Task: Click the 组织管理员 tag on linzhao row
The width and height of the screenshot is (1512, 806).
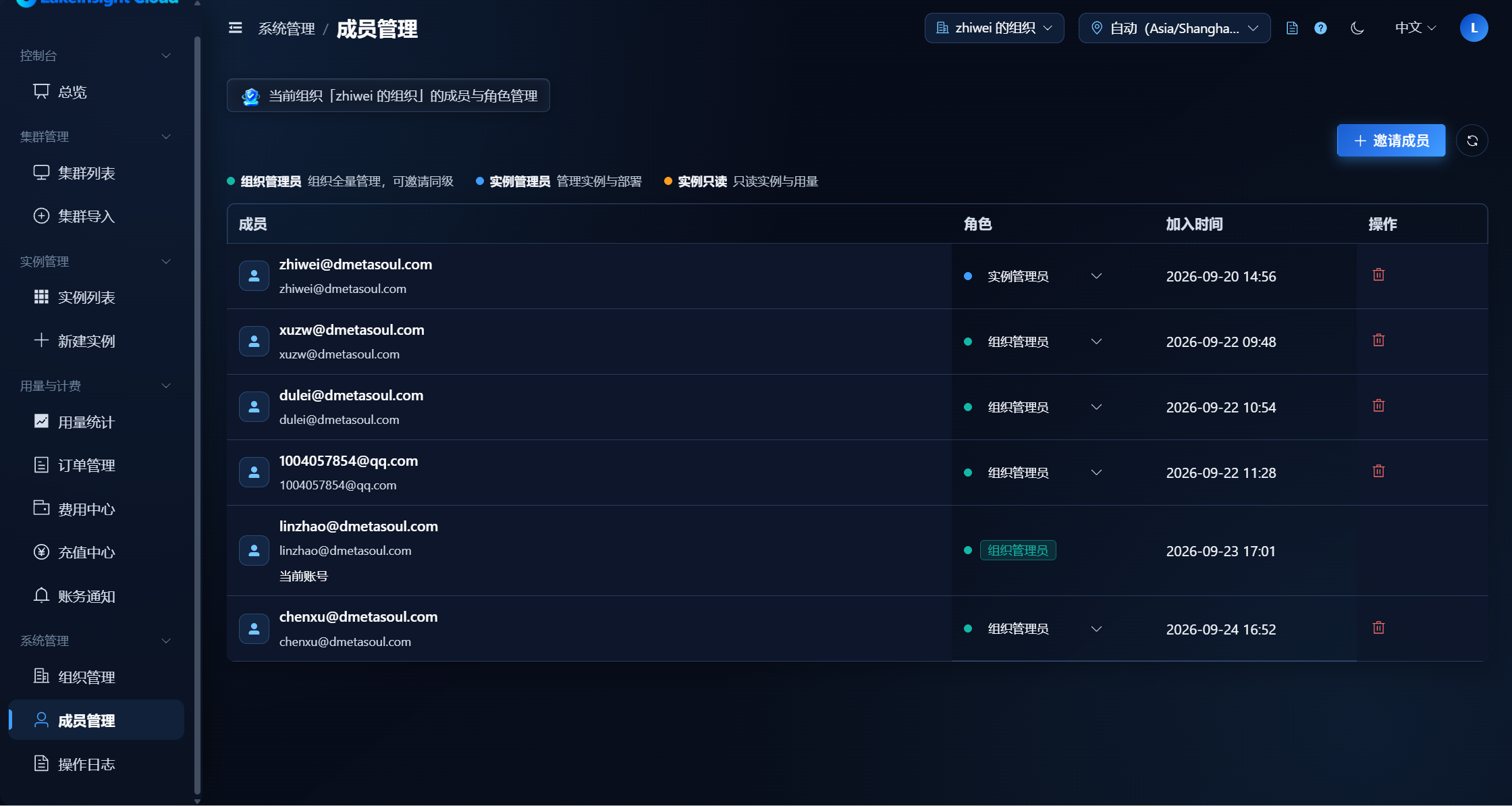Action: (1018, 550)
